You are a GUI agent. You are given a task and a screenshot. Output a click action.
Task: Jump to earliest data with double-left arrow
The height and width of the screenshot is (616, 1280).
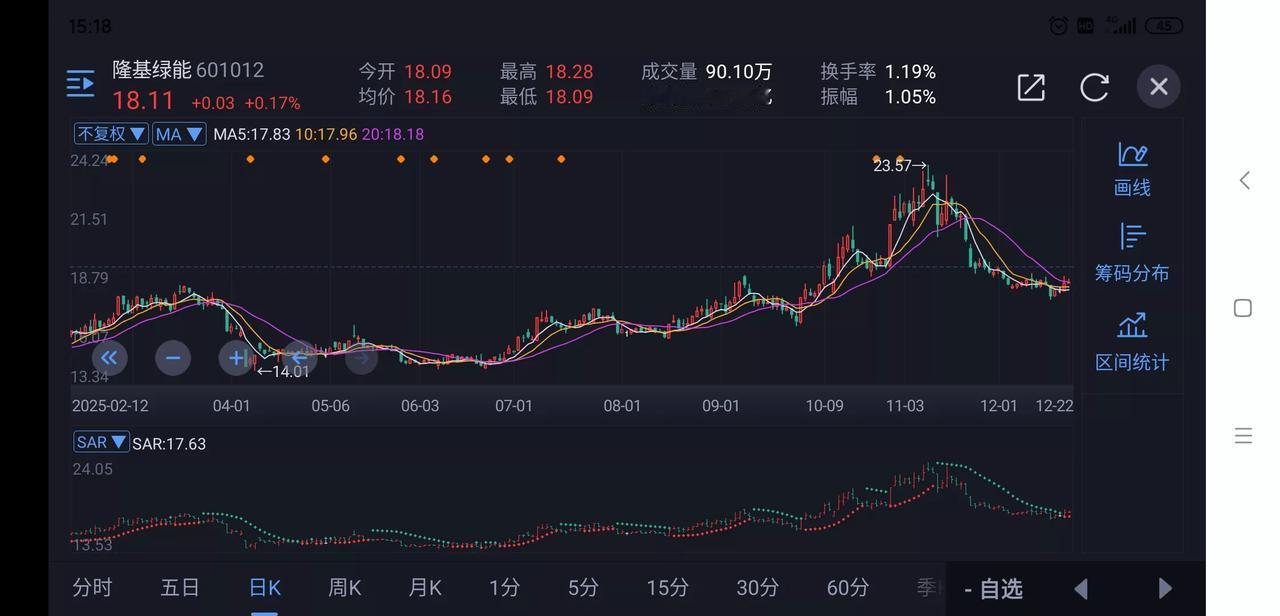coord(109,357)
